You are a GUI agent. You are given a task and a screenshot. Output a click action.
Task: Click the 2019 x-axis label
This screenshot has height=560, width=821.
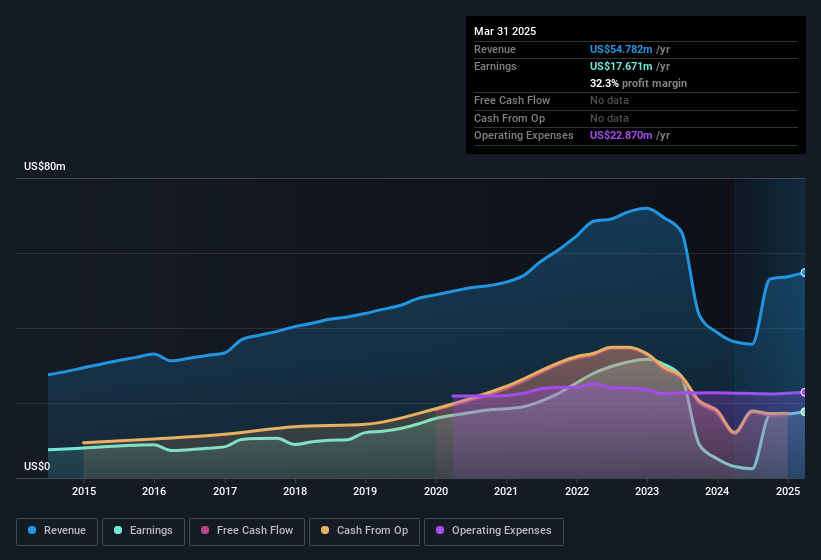(x=365, y=491)
